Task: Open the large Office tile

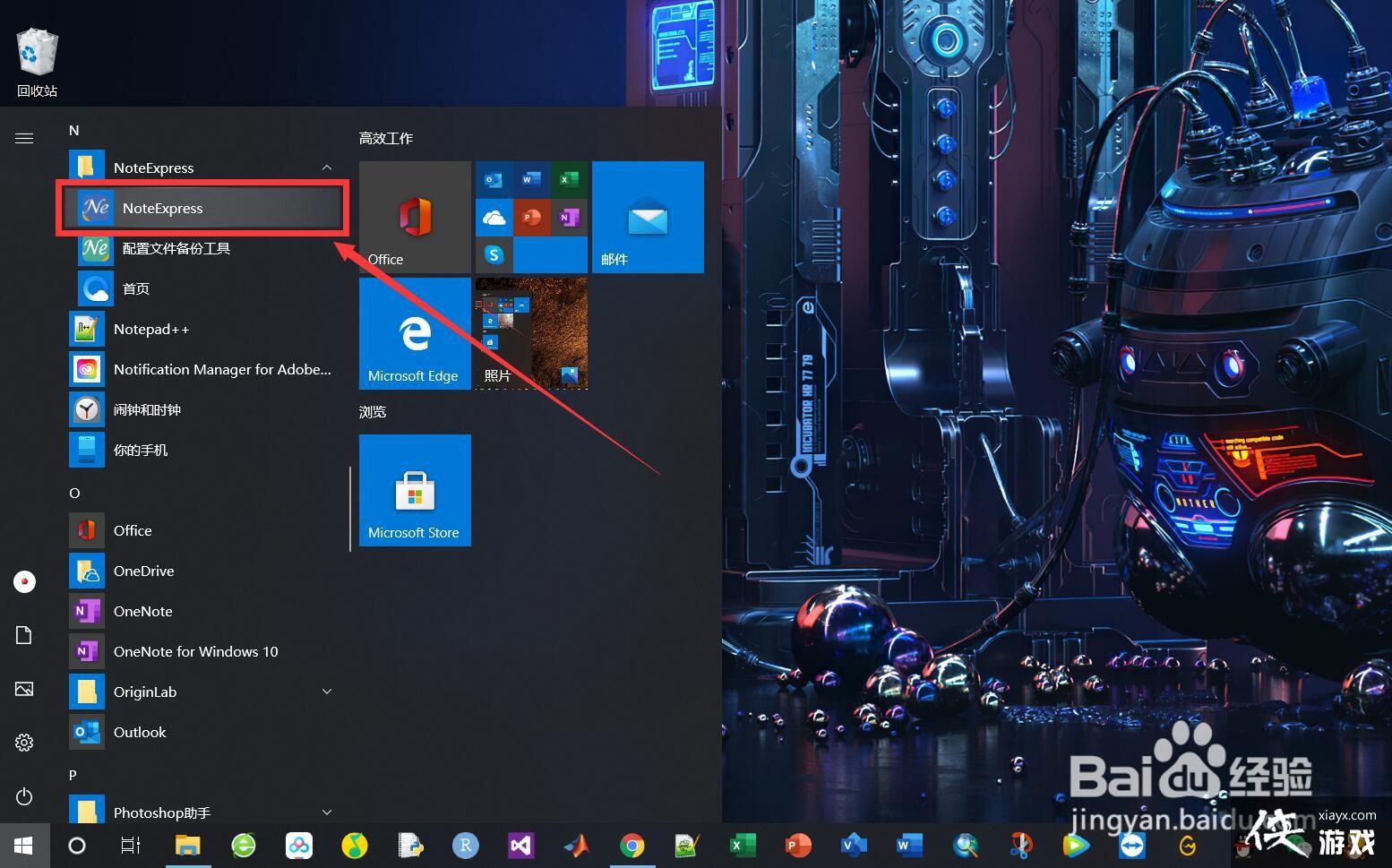Action: tap(415, 218)
